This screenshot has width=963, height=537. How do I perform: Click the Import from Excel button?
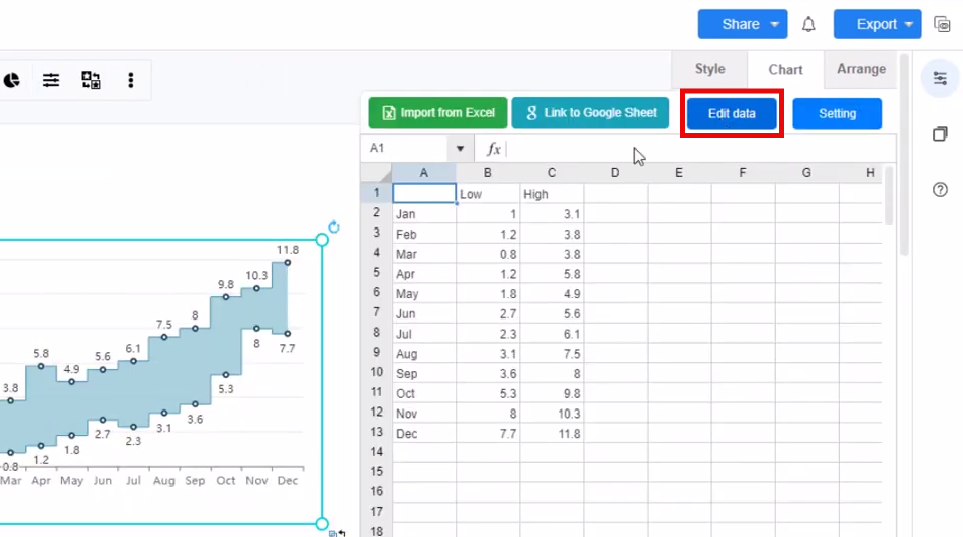pos(438,113)
